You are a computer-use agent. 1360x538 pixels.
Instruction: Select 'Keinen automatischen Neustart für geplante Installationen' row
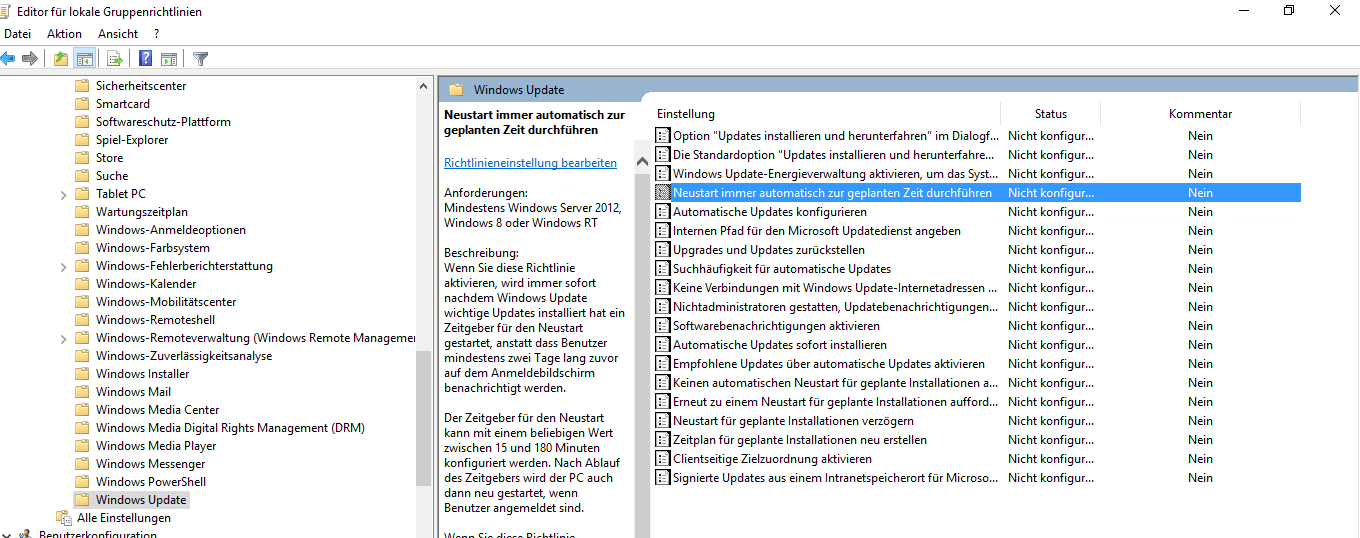[978, 383]
